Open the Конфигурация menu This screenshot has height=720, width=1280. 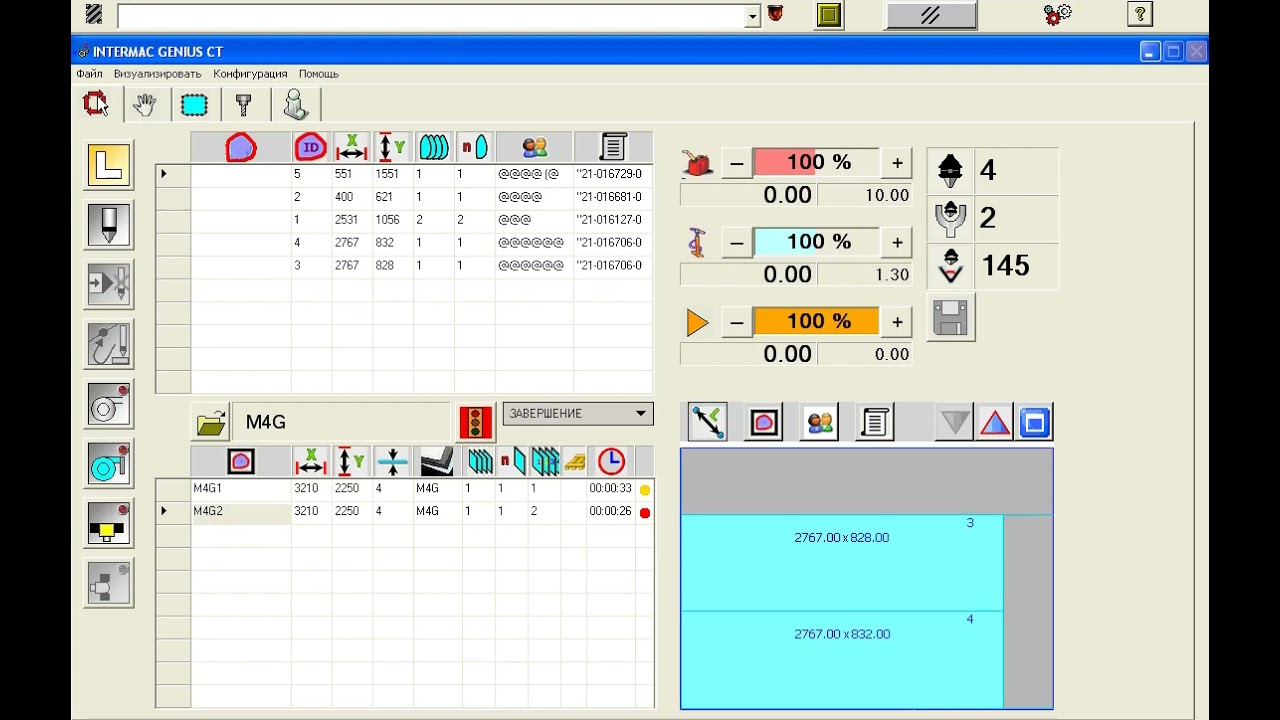click(x=250, y=74)
